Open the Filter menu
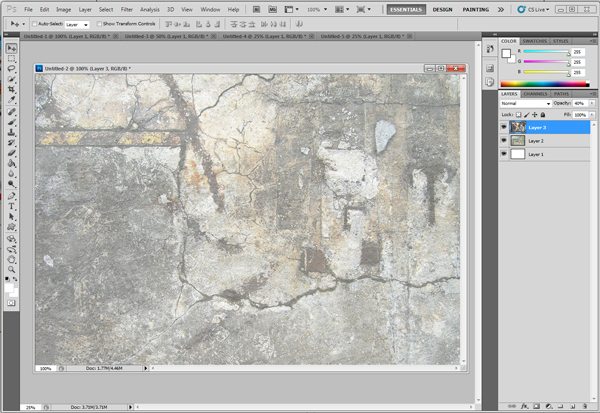The height and width of the screenshot is (413, 600). [126, 9]
